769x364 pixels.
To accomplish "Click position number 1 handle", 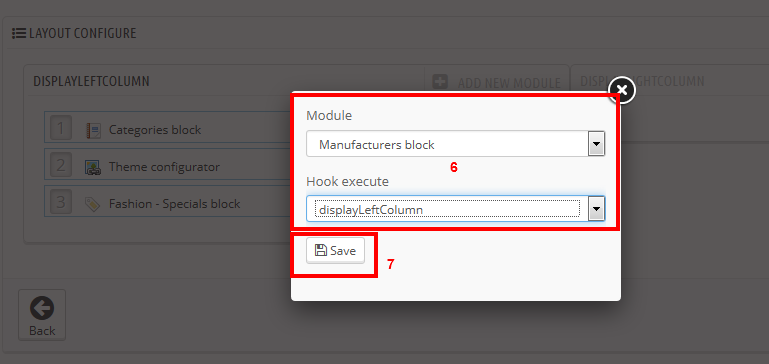I will [x=61, y=129].
